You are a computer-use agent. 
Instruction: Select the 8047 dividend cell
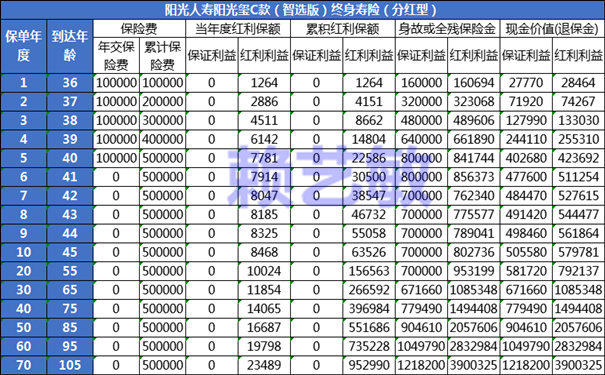point(264,196)
